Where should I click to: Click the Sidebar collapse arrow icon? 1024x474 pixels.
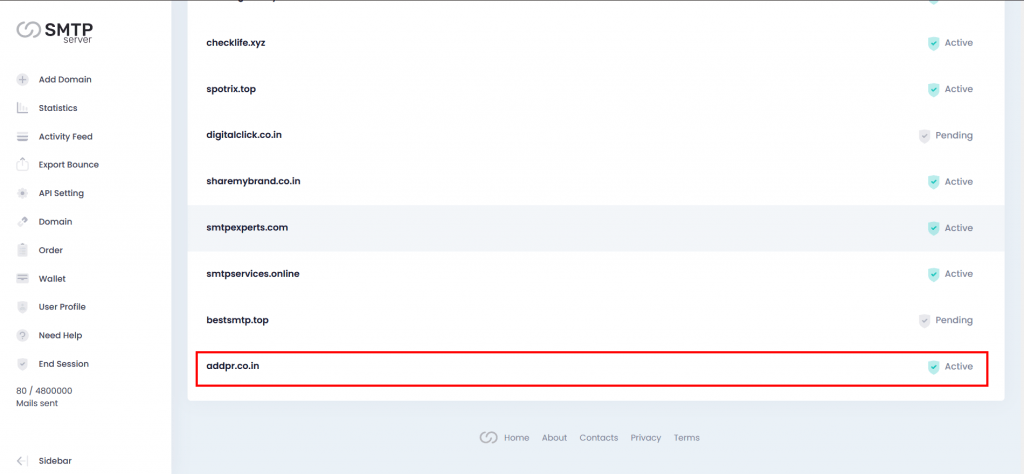coord(22,460)
